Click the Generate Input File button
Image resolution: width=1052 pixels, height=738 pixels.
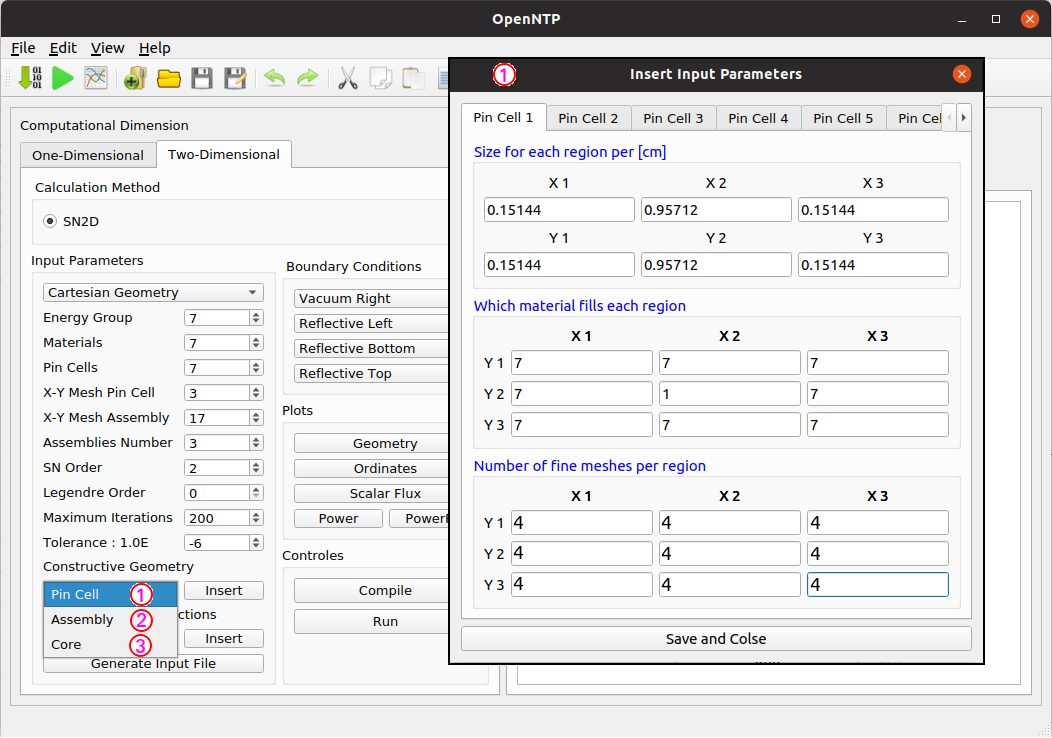pos(153,664)
